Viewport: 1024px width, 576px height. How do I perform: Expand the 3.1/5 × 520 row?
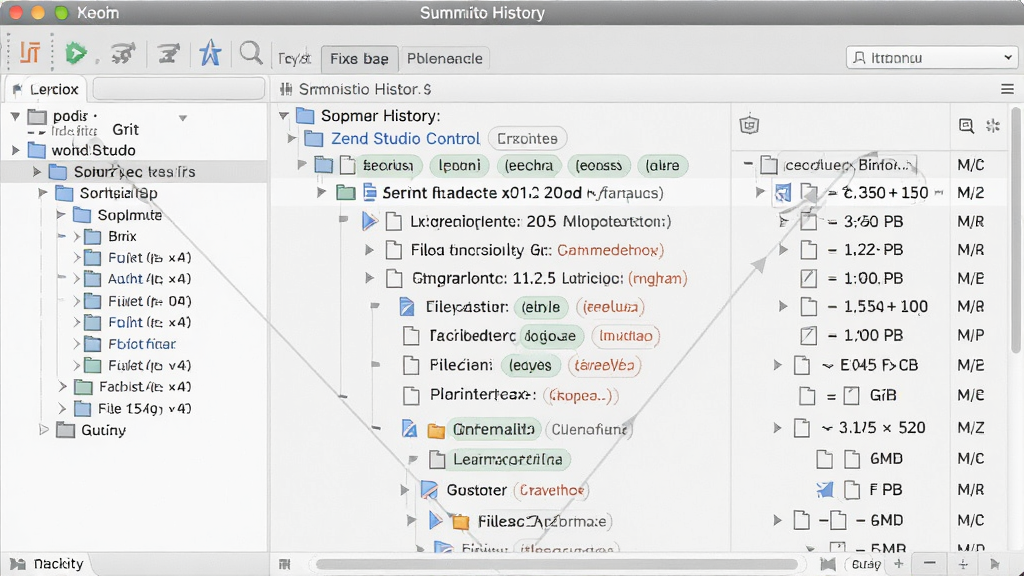[777, 428]
